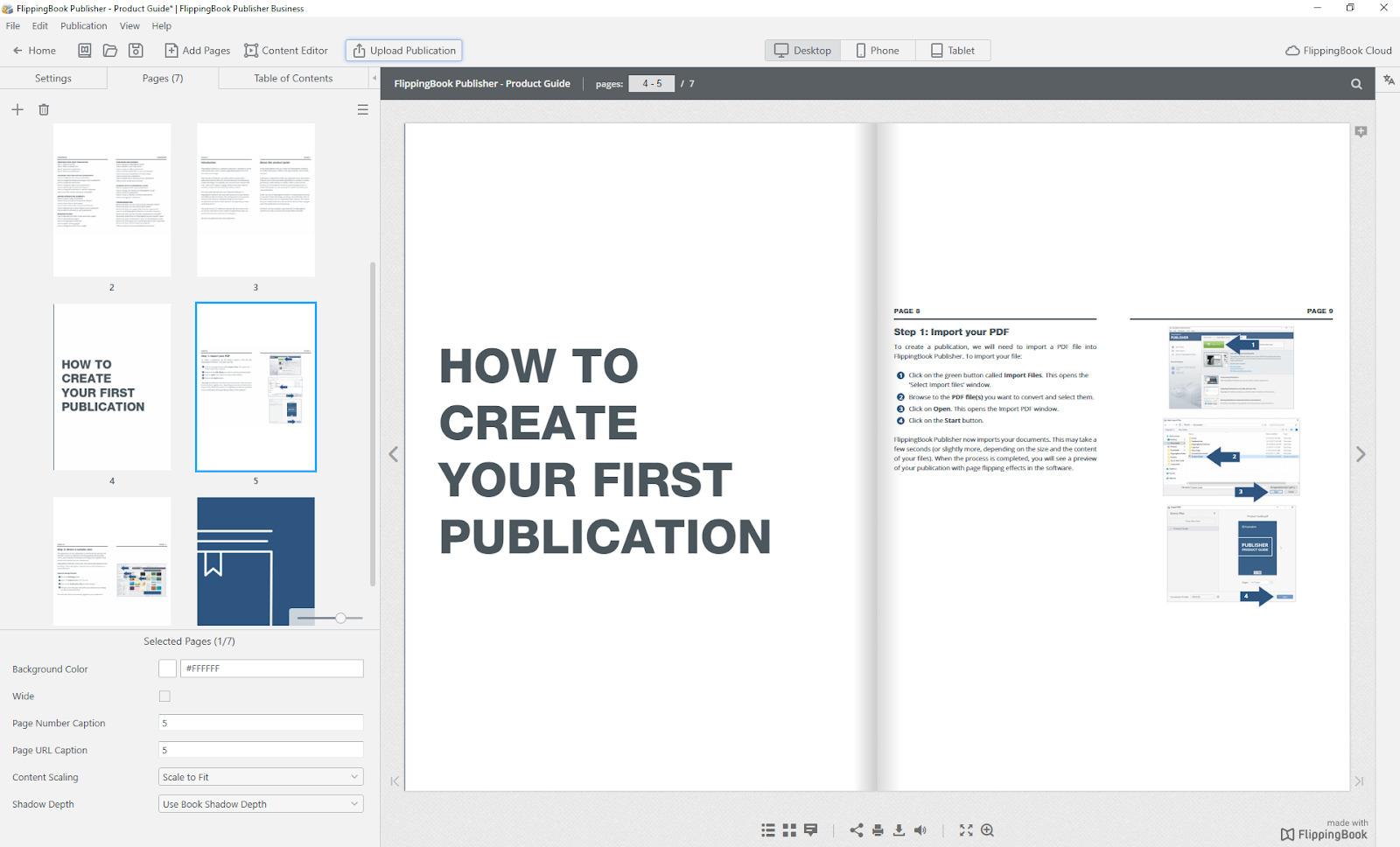The width and height of the screenshot is (1400, 847).
Task: Flip to the next page arrow
Action: coord(1361,454)
